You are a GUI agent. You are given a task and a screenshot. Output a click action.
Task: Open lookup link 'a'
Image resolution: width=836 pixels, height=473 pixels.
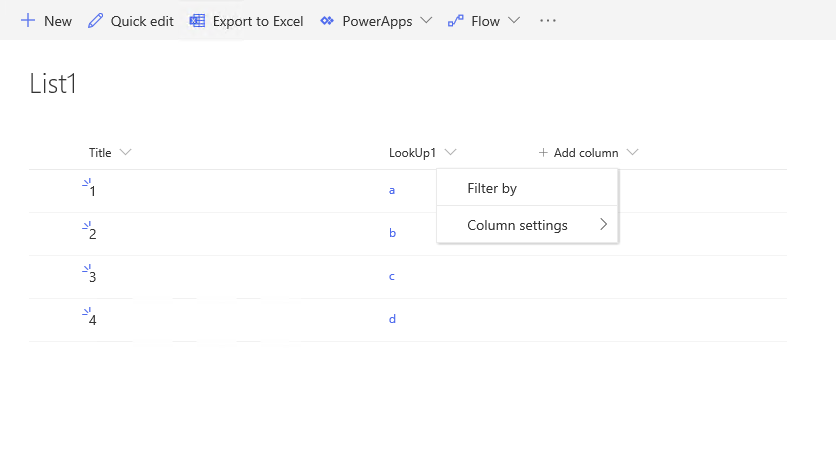[392, 190]
